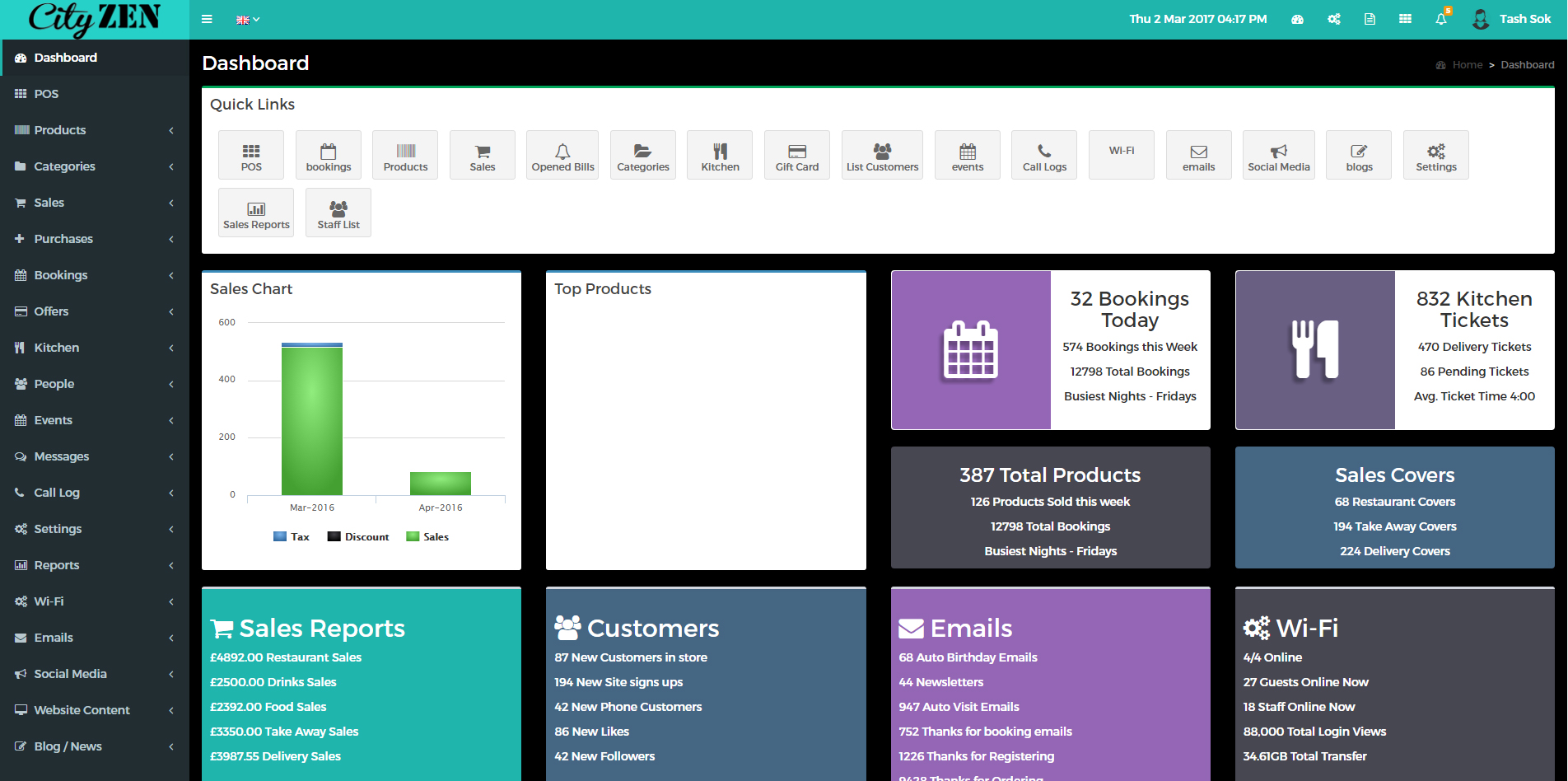
Task: Open the Tash Sok user profile
Action: (1512, 19)
